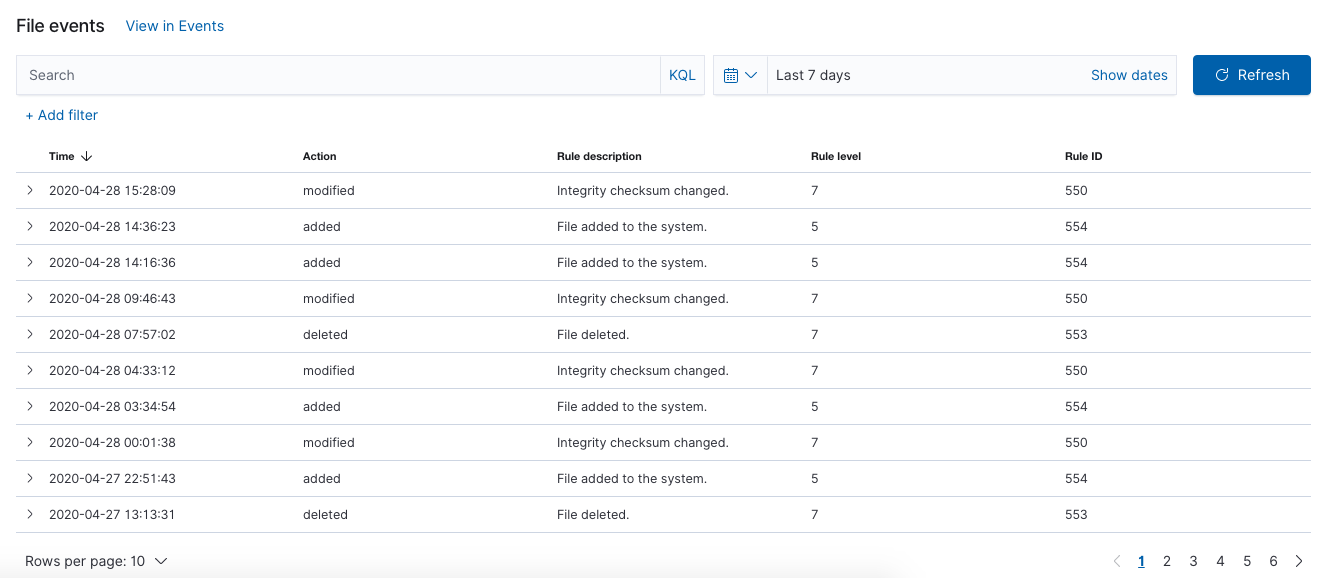The height and width of the screenshot is (578, 1323).
Task: Expand the 2020-04-28 15:28:09 event row
Action: click(x=30, y=190)
